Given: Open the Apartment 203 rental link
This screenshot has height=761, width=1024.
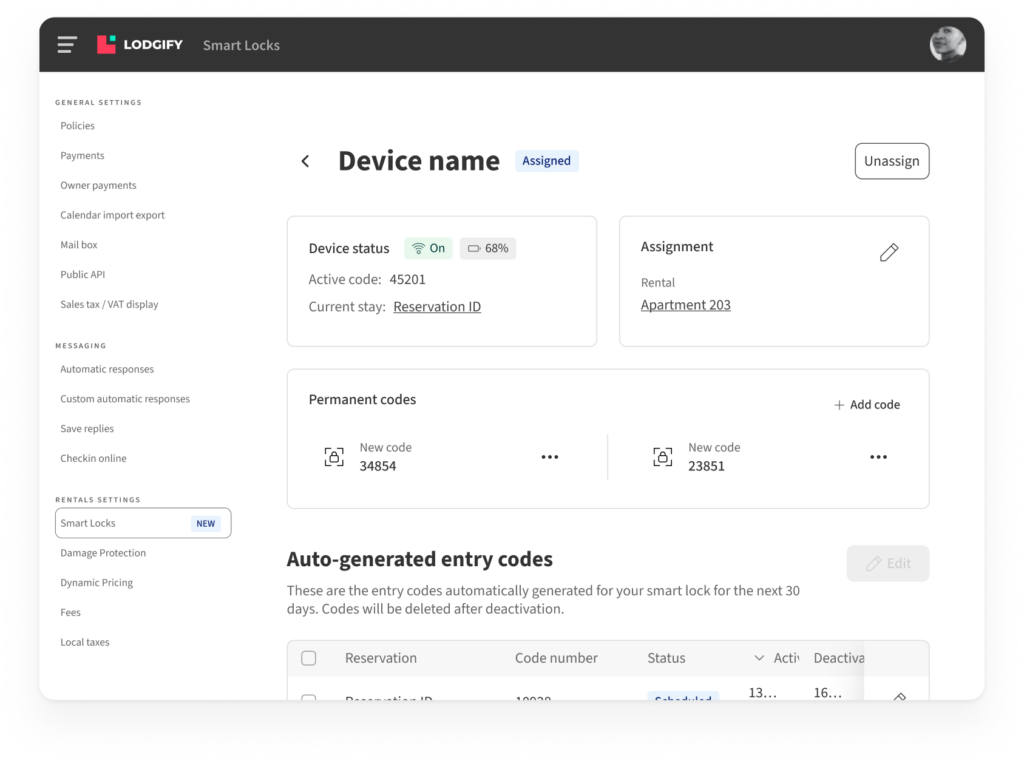Looking at the screenshot, I should (685, 305).
